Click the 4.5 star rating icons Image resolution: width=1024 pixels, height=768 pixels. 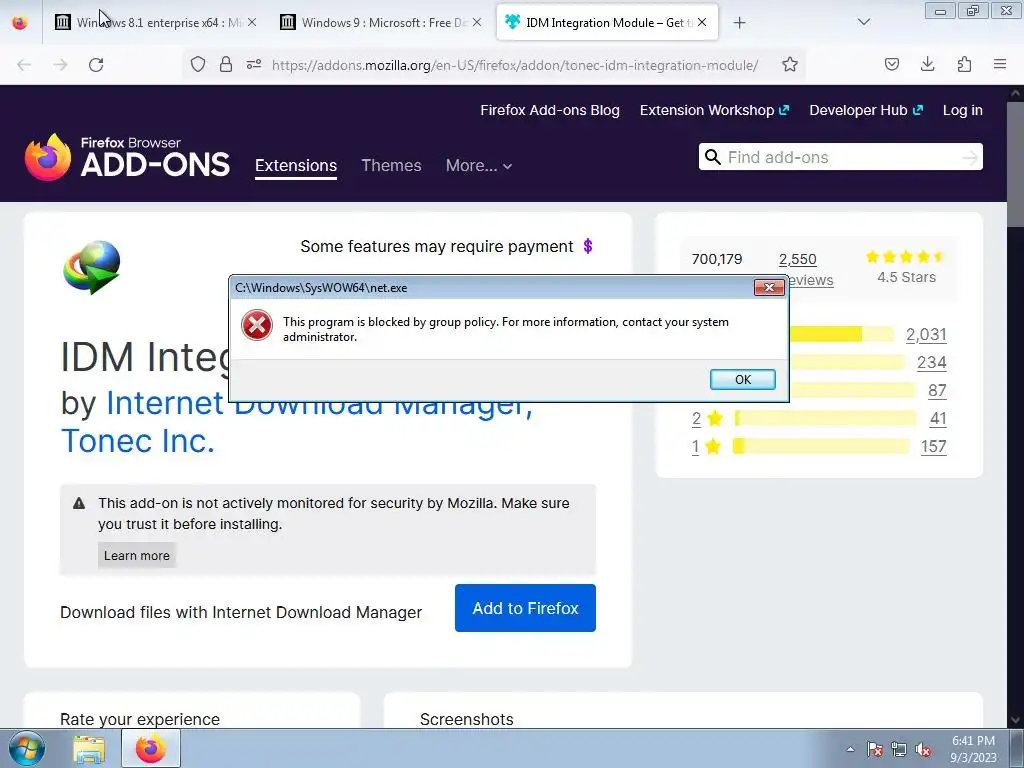(x=905, y=257)
